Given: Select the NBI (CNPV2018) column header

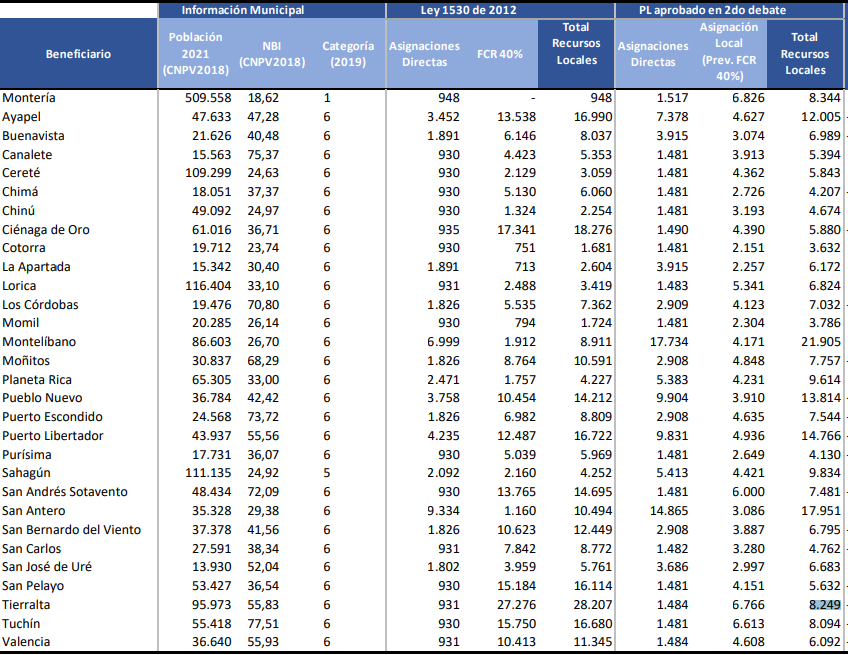Looking at the screenshot, I should (x=271, y=54).
